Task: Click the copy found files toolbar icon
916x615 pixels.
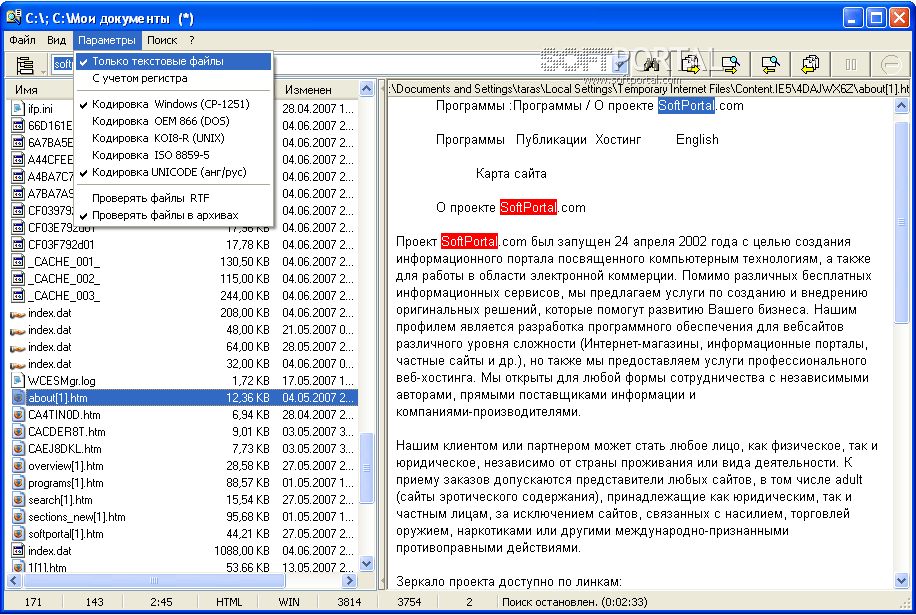Action: [691, 64]
